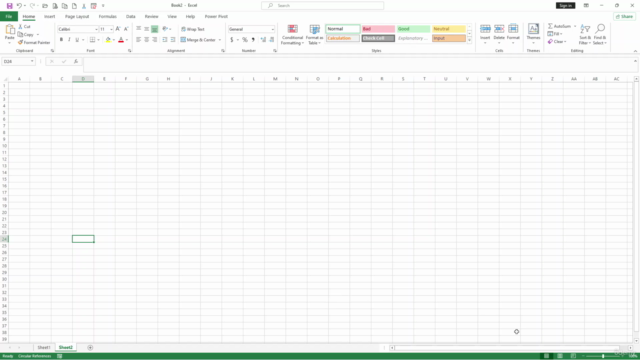
Task: Open Format as Table gallery
Action: [x=314, y=34]
